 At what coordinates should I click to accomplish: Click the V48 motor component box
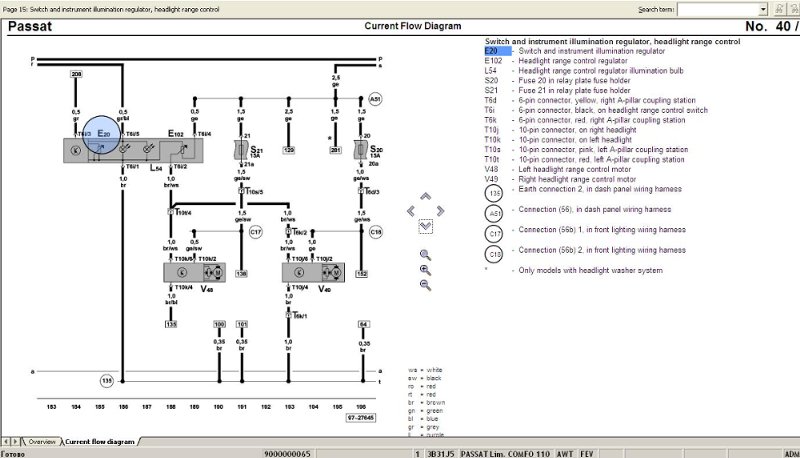coord(194,273)
